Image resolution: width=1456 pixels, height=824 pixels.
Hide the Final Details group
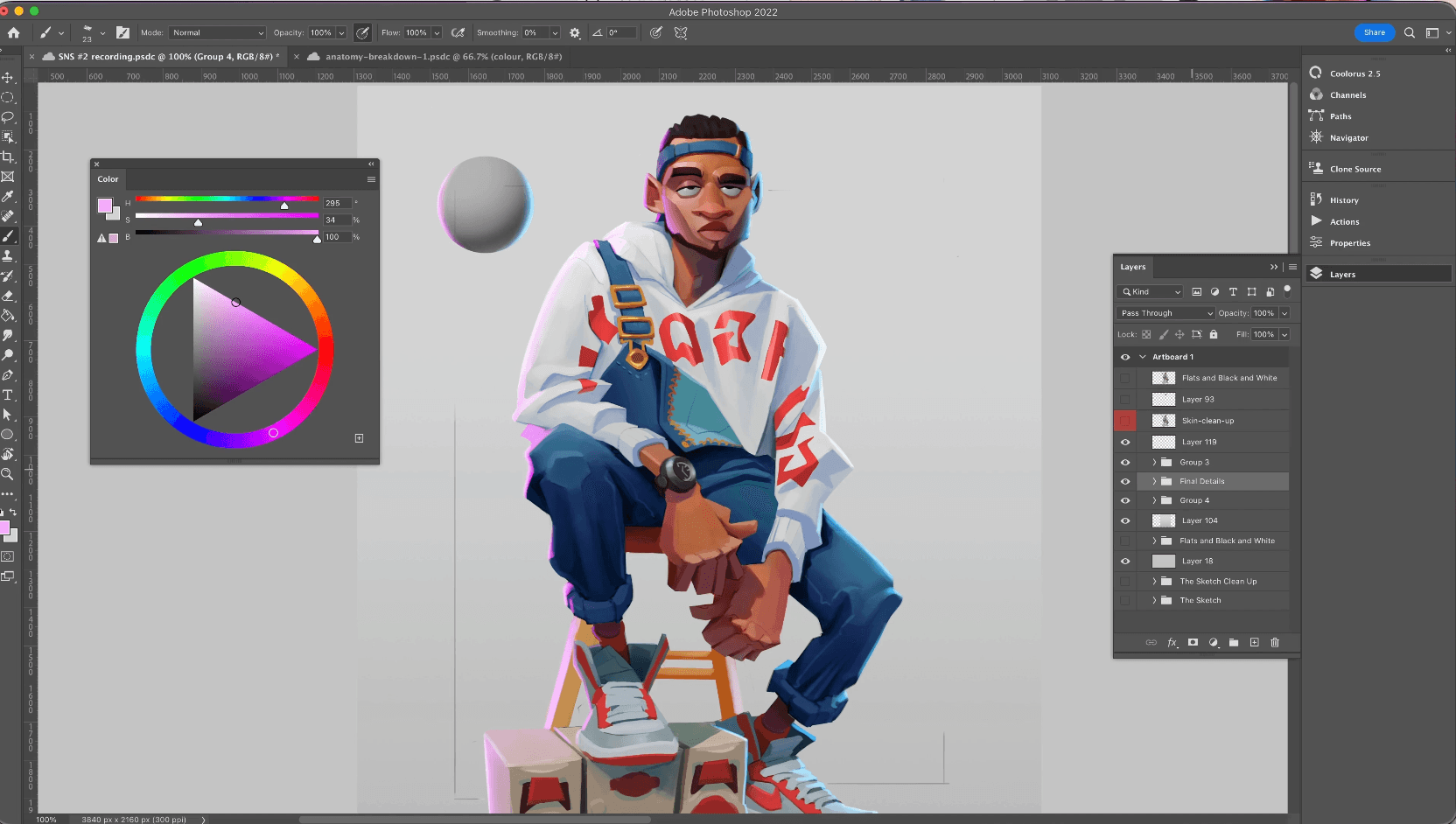(1125, 481)
